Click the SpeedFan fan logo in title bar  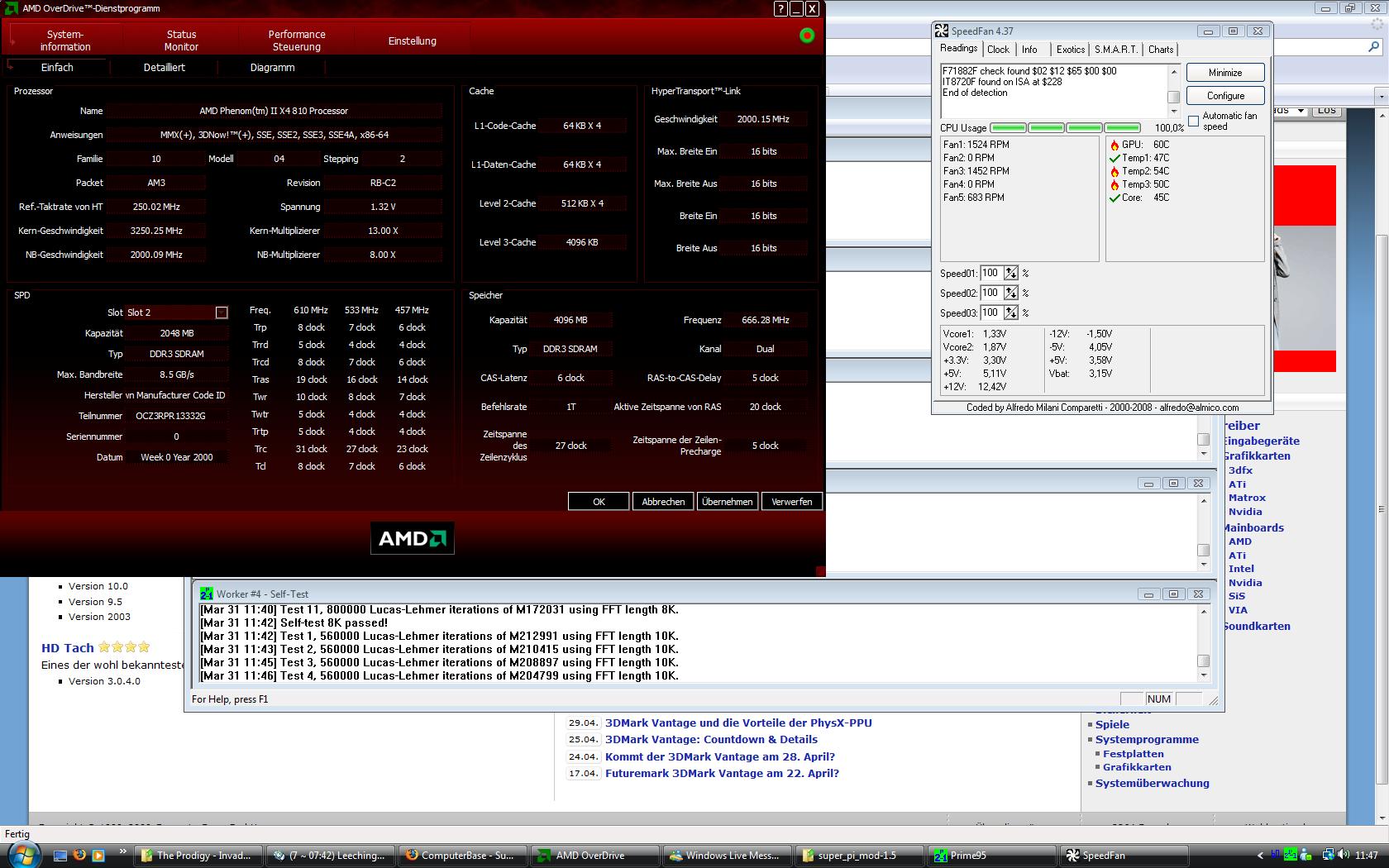pos(942,31)
